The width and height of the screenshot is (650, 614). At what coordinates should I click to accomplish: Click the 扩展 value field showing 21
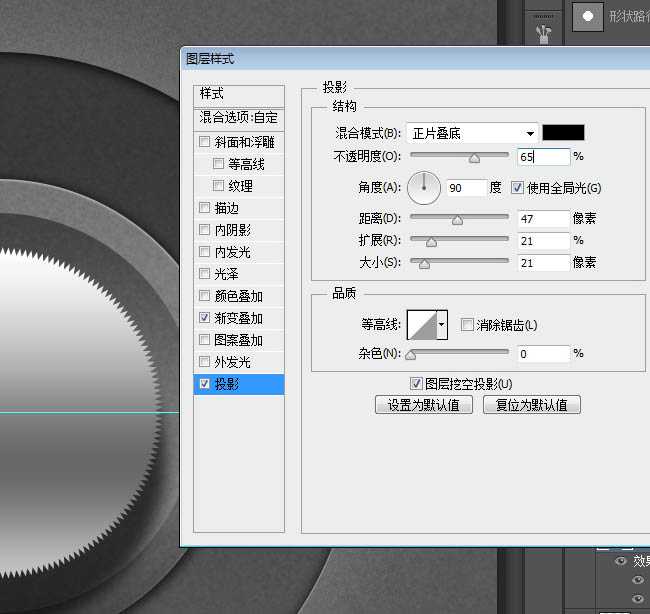click(x=543, y=240)
